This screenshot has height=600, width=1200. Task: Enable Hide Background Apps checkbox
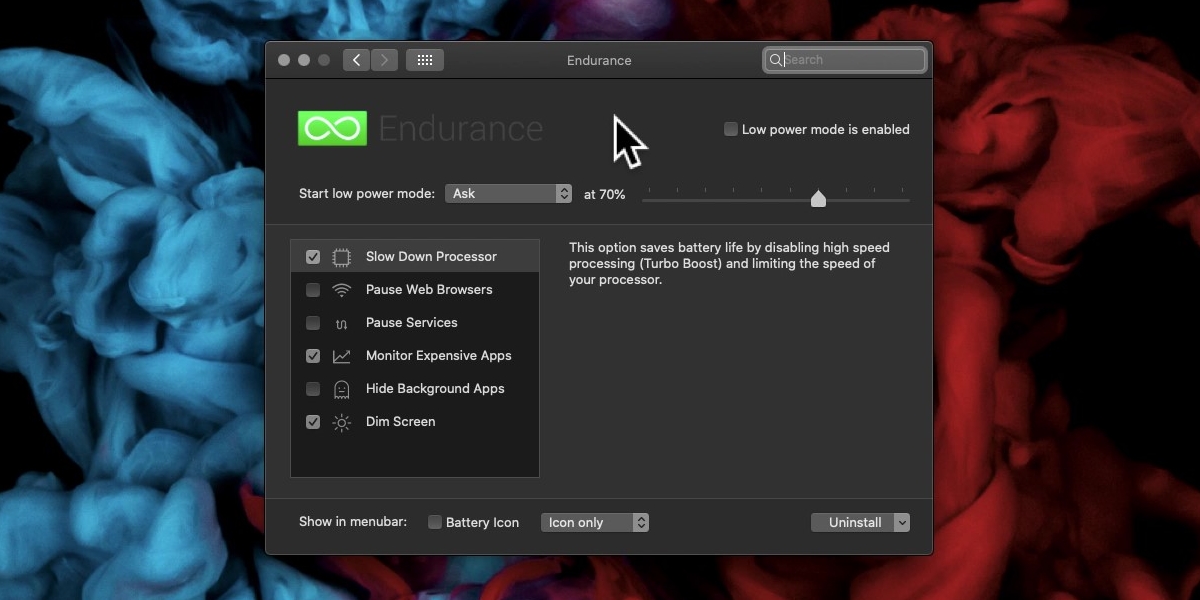point(313,389)
